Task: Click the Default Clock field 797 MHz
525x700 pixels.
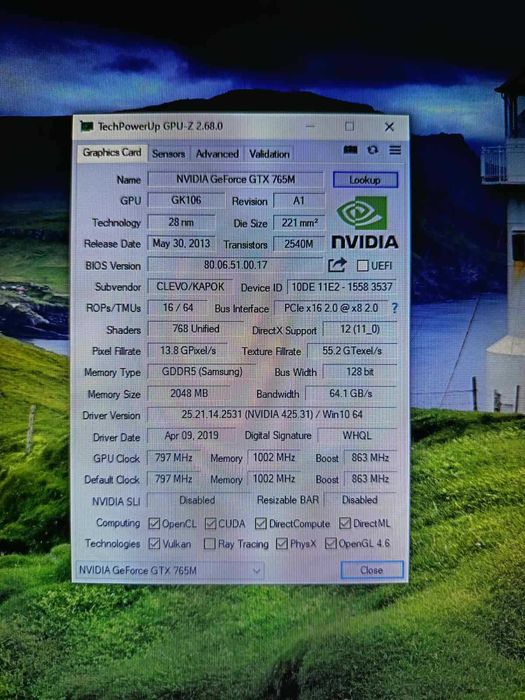Action: click(x=174, y=479)
